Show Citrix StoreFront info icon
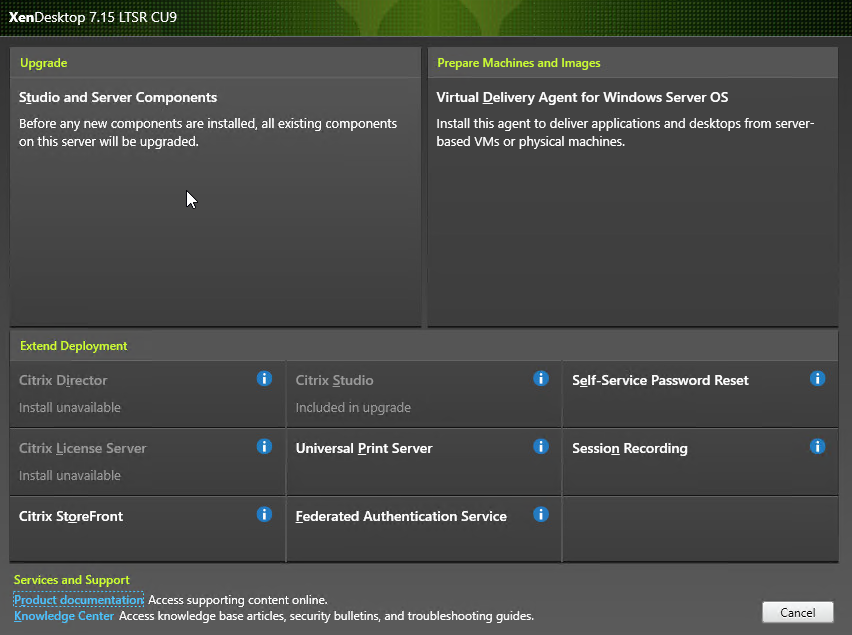The height and width of the screenshot is (635, 852). (x=264, y=514)
